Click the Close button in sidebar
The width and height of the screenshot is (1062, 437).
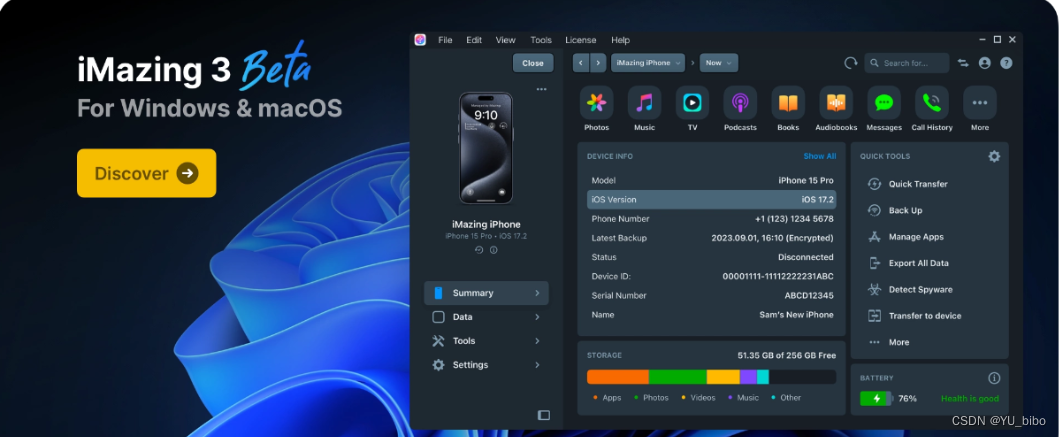533,63
